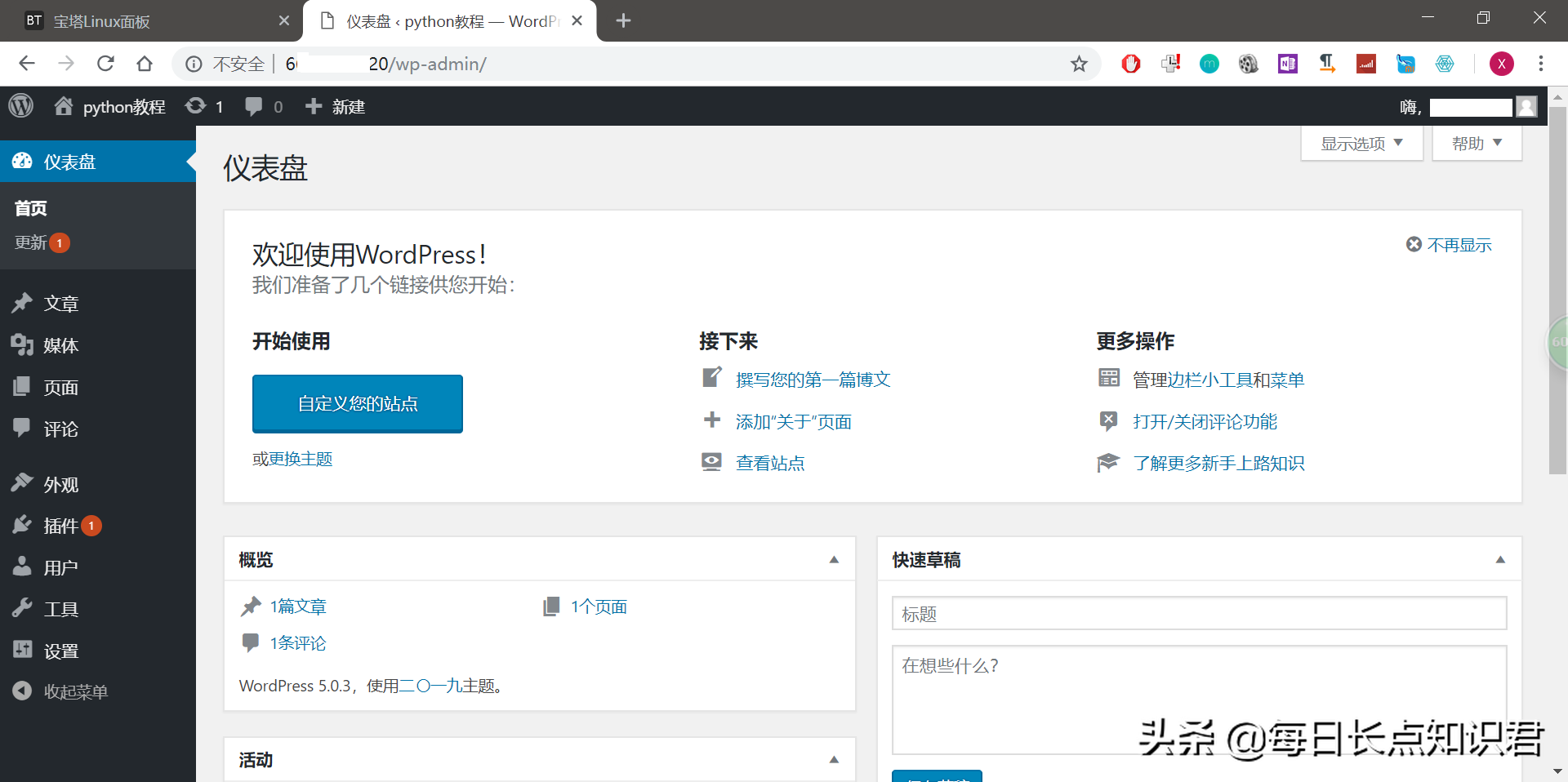Image resolution: width=1568 pixels, height=782 pixels.
Task: Collapse the 活动 panel with its arrow
Action: pyautogui.click(x=834, y=760)
